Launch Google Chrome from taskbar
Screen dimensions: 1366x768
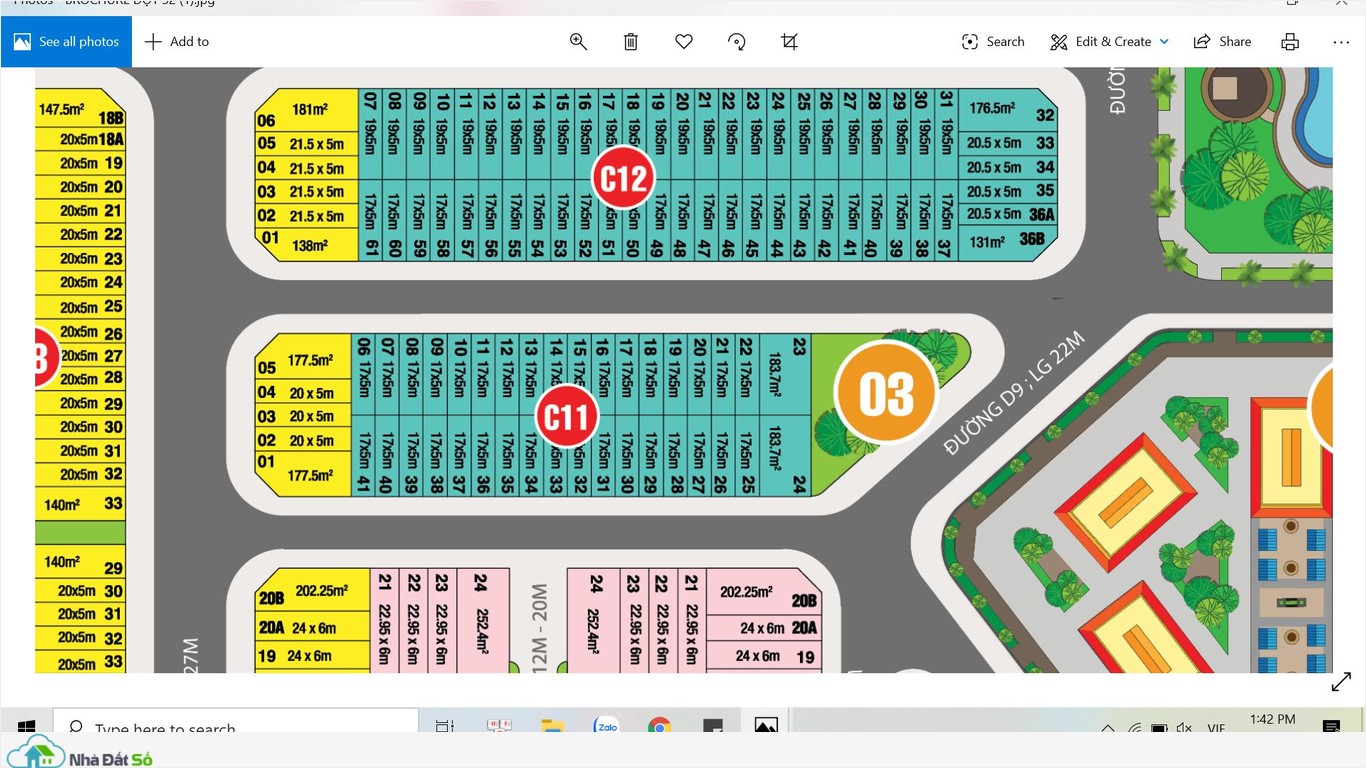coord(659,726)
